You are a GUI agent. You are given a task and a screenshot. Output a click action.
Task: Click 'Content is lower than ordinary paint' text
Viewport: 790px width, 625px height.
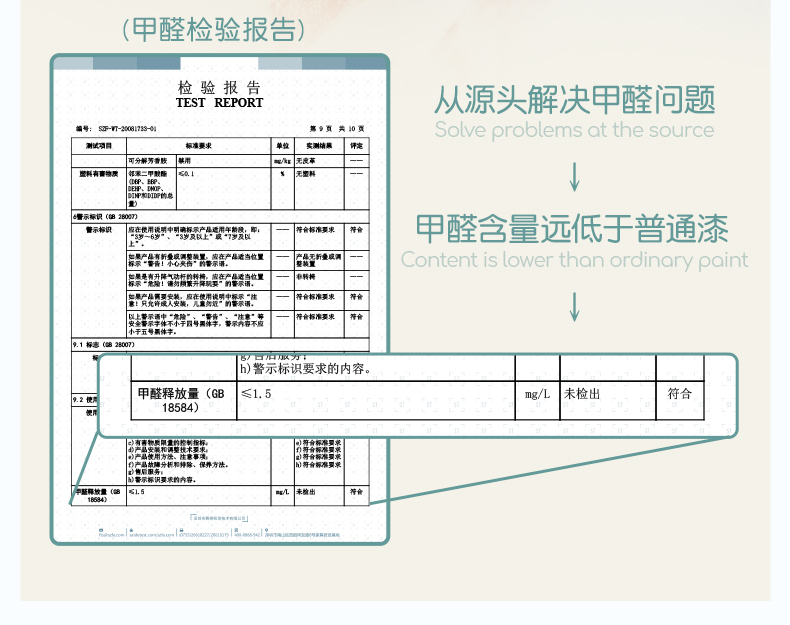click(x=574, y=260)
